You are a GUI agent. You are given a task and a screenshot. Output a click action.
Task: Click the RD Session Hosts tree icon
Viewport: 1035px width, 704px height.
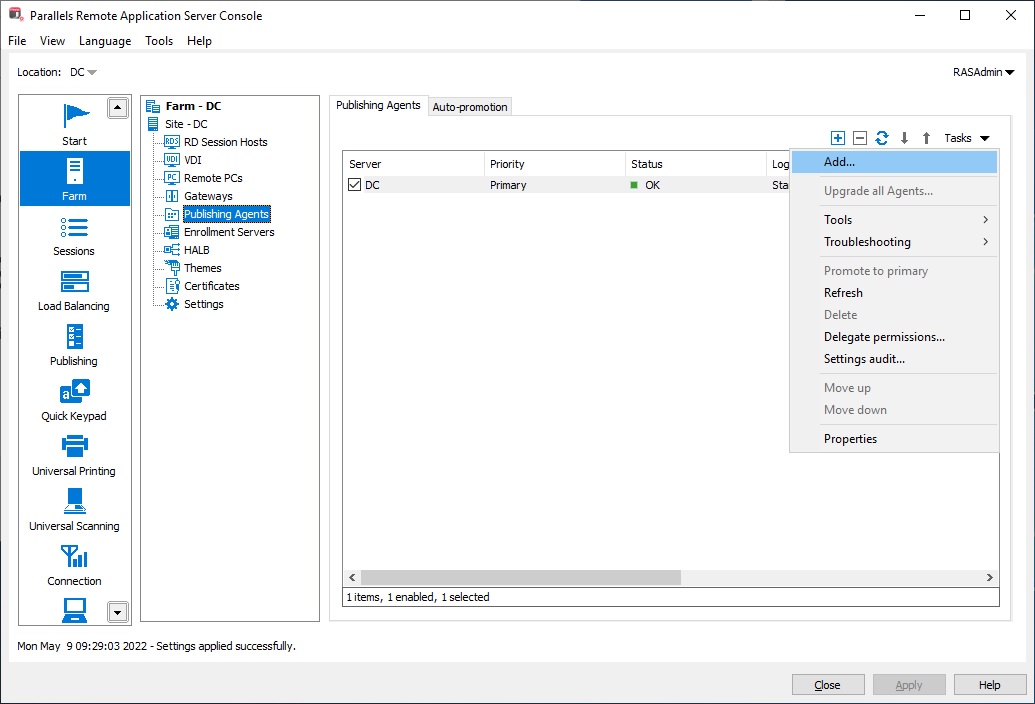(172, 142)
